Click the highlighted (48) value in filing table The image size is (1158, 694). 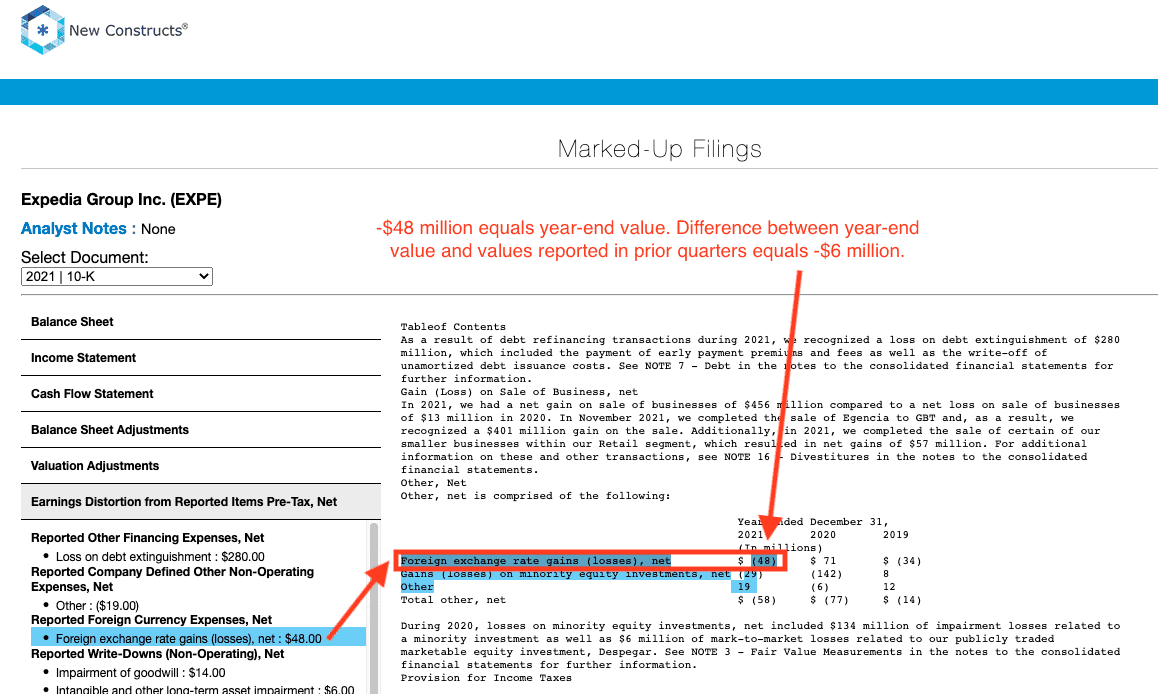tap(764, 561)
